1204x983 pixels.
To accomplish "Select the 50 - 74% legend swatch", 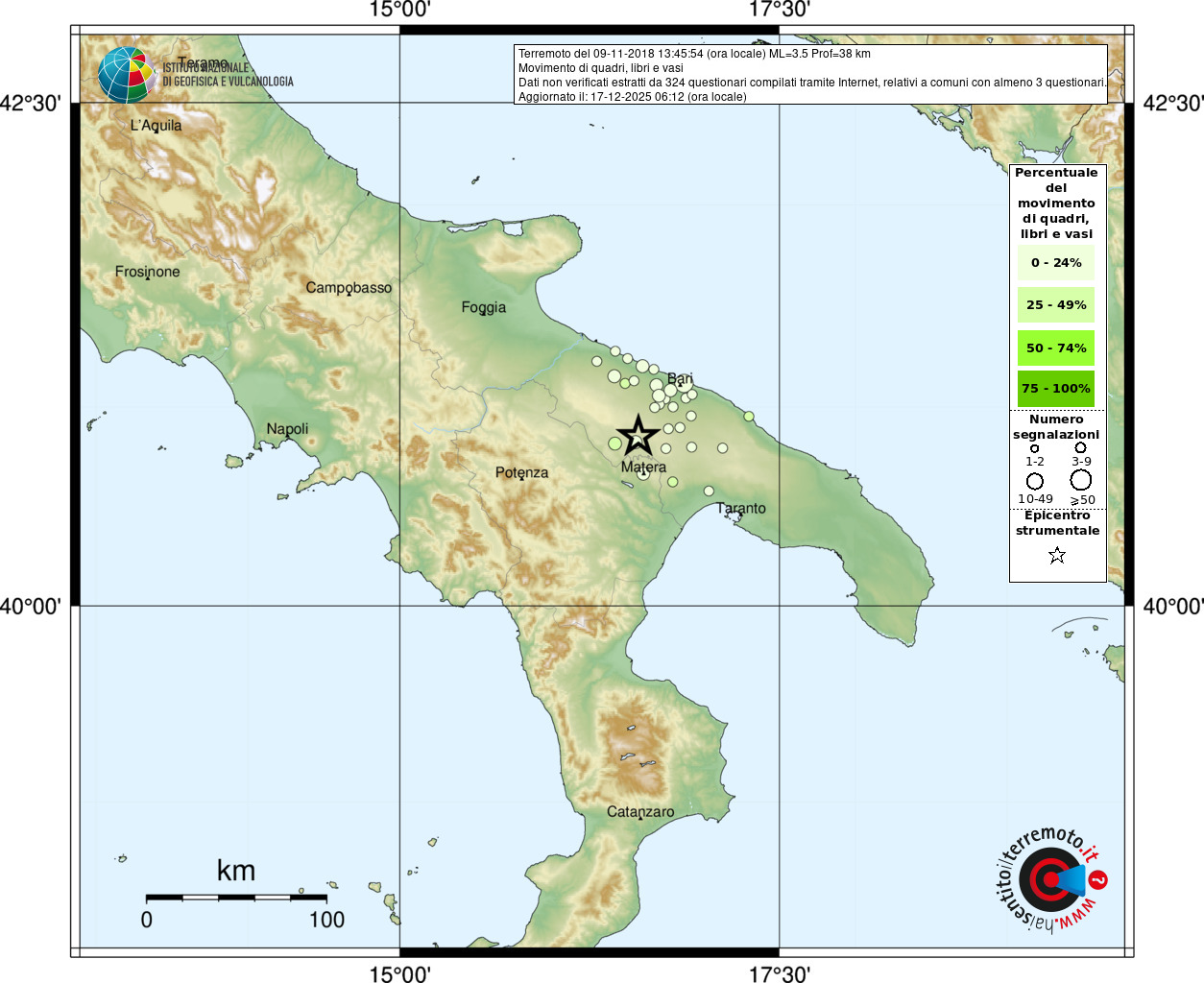I will coord(1056,348).
